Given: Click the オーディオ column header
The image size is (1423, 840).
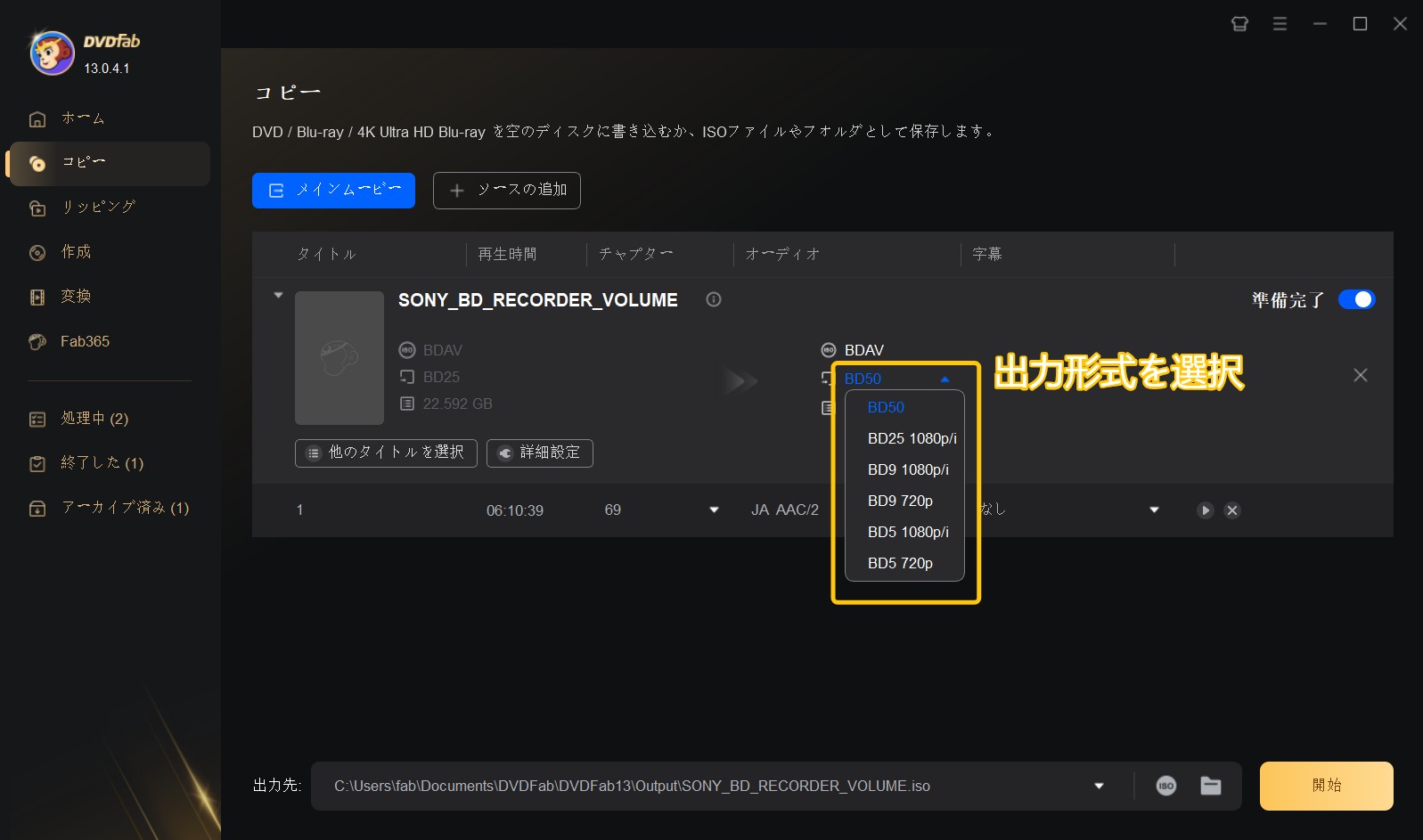Looking at the screenshot, I should [x=782, y=254].
